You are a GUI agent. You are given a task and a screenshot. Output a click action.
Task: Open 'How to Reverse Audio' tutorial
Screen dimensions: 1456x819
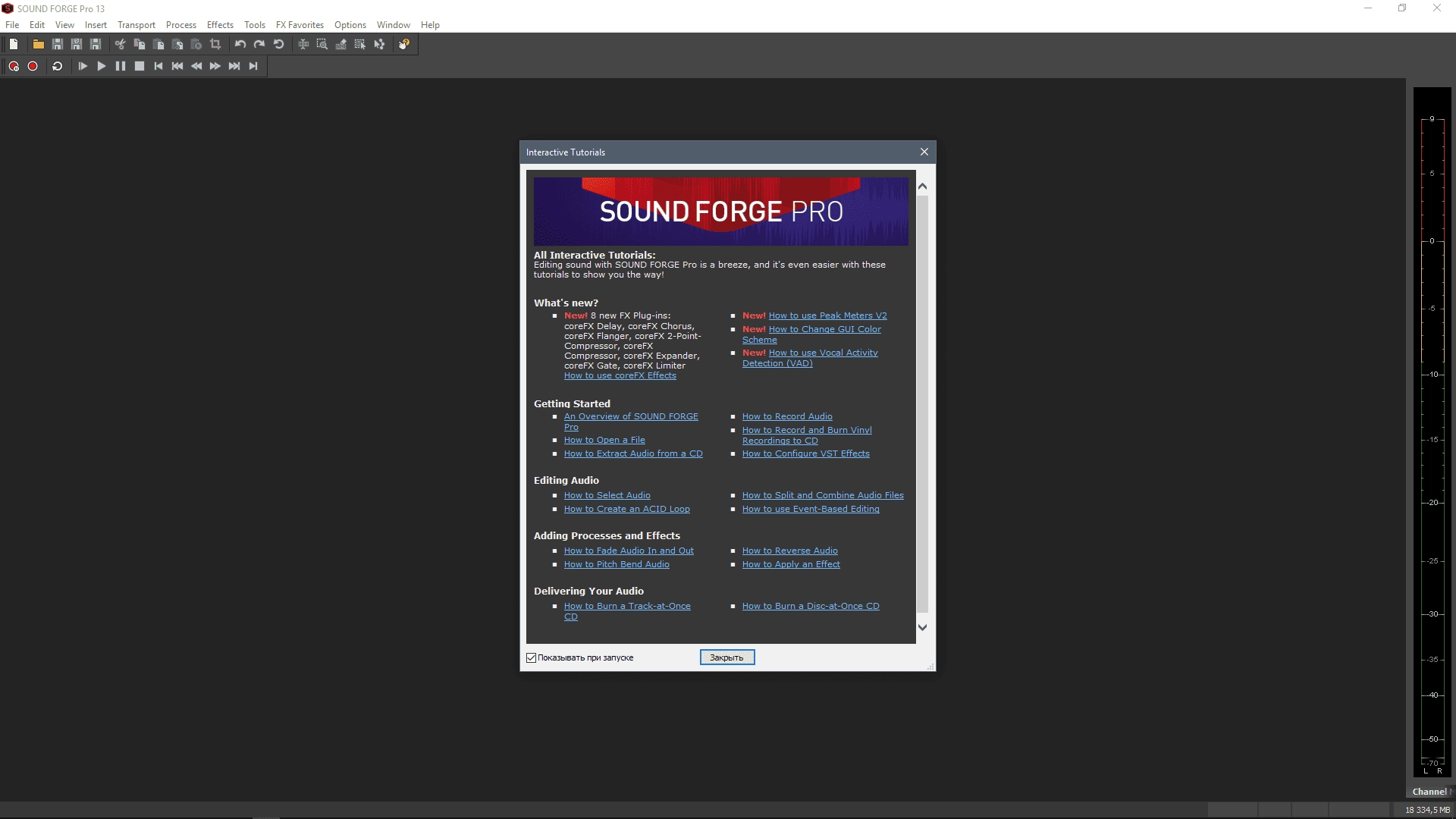pos(790,551)
